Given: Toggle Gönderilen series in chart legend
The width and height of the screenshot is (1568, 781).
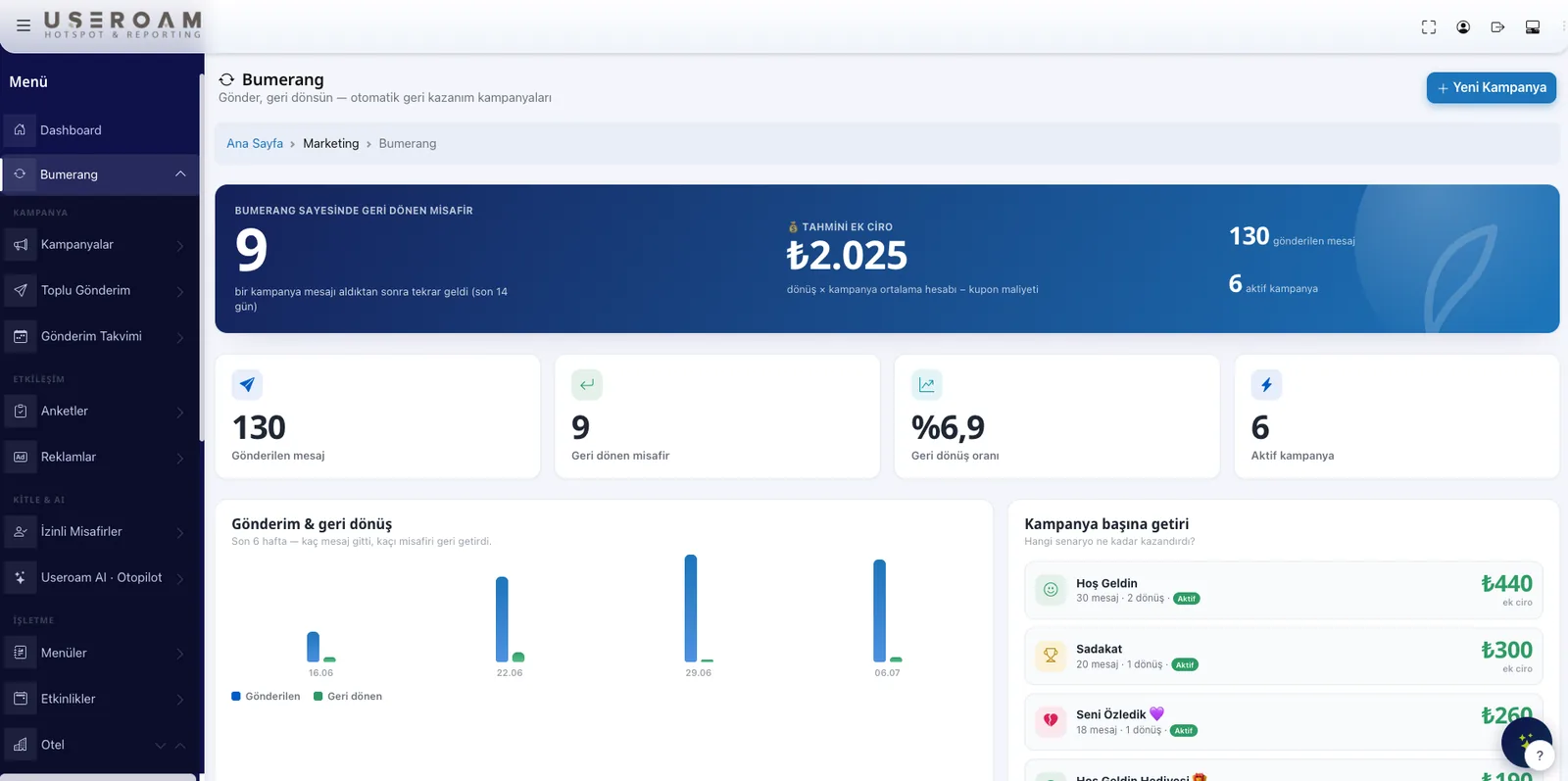Looking at the screenshot, I should click(266, 697).
